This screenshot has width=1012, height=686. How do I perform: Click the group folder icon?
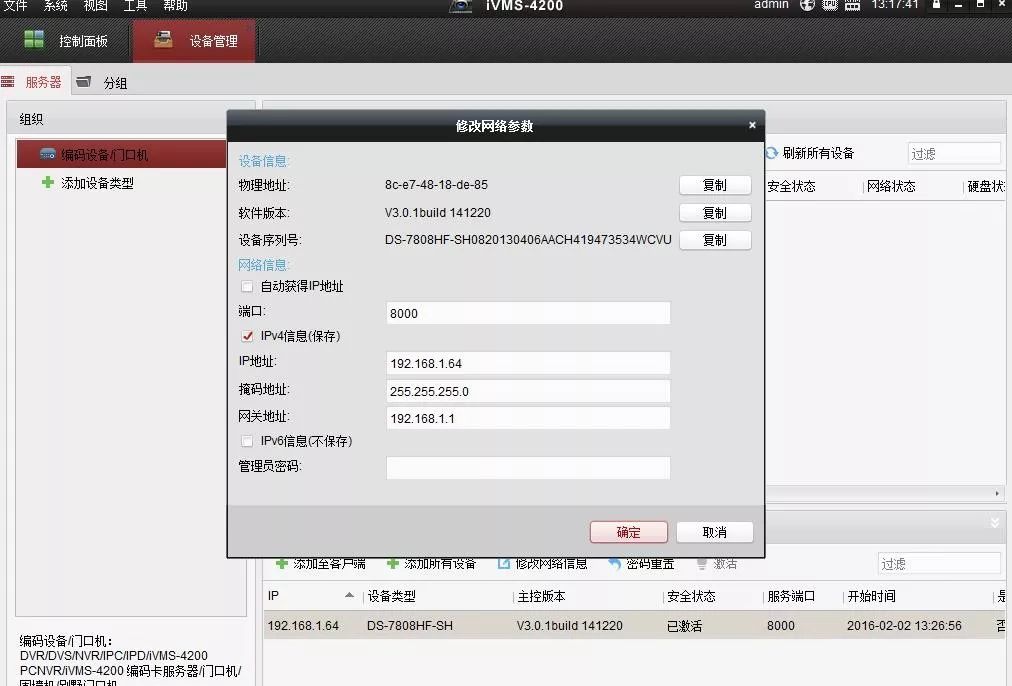click(83, 81)
